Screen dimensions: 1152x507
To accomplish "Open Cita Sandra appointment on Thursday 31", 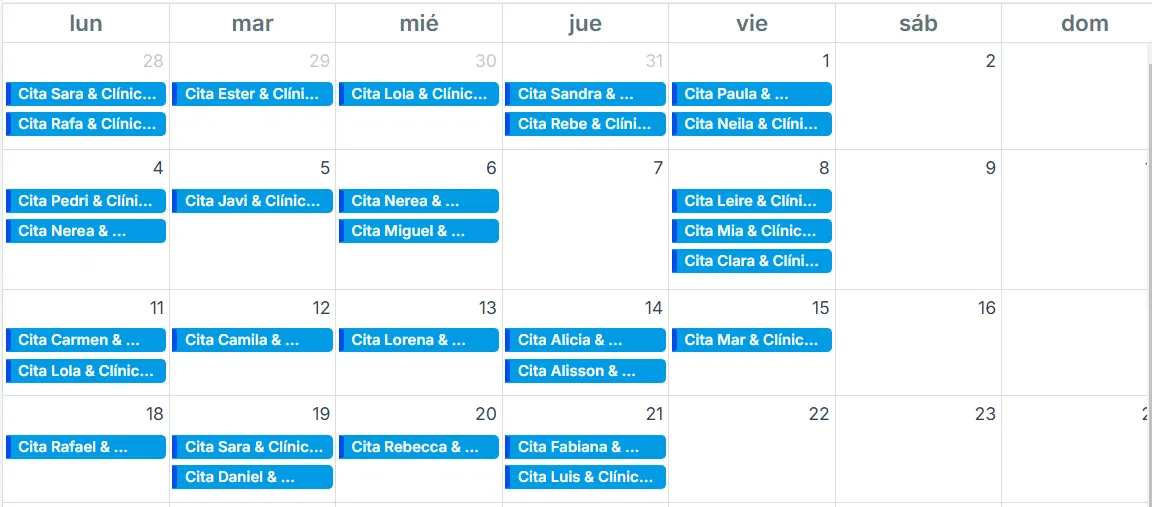I will click(x=585, y=94).
